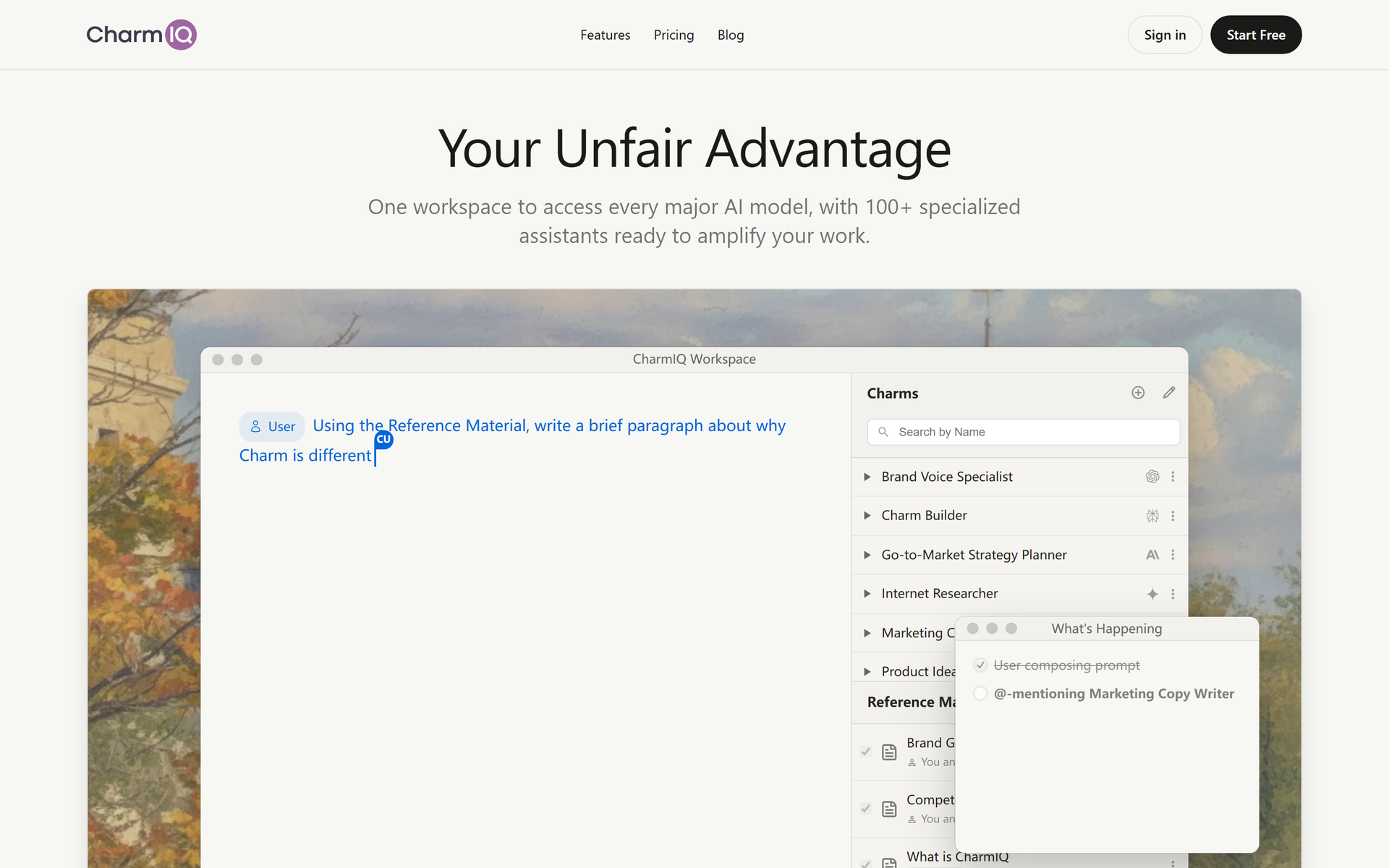Click the Start Free button
This screenshot has height=868, width=1389.
(x=1256, y=35)
